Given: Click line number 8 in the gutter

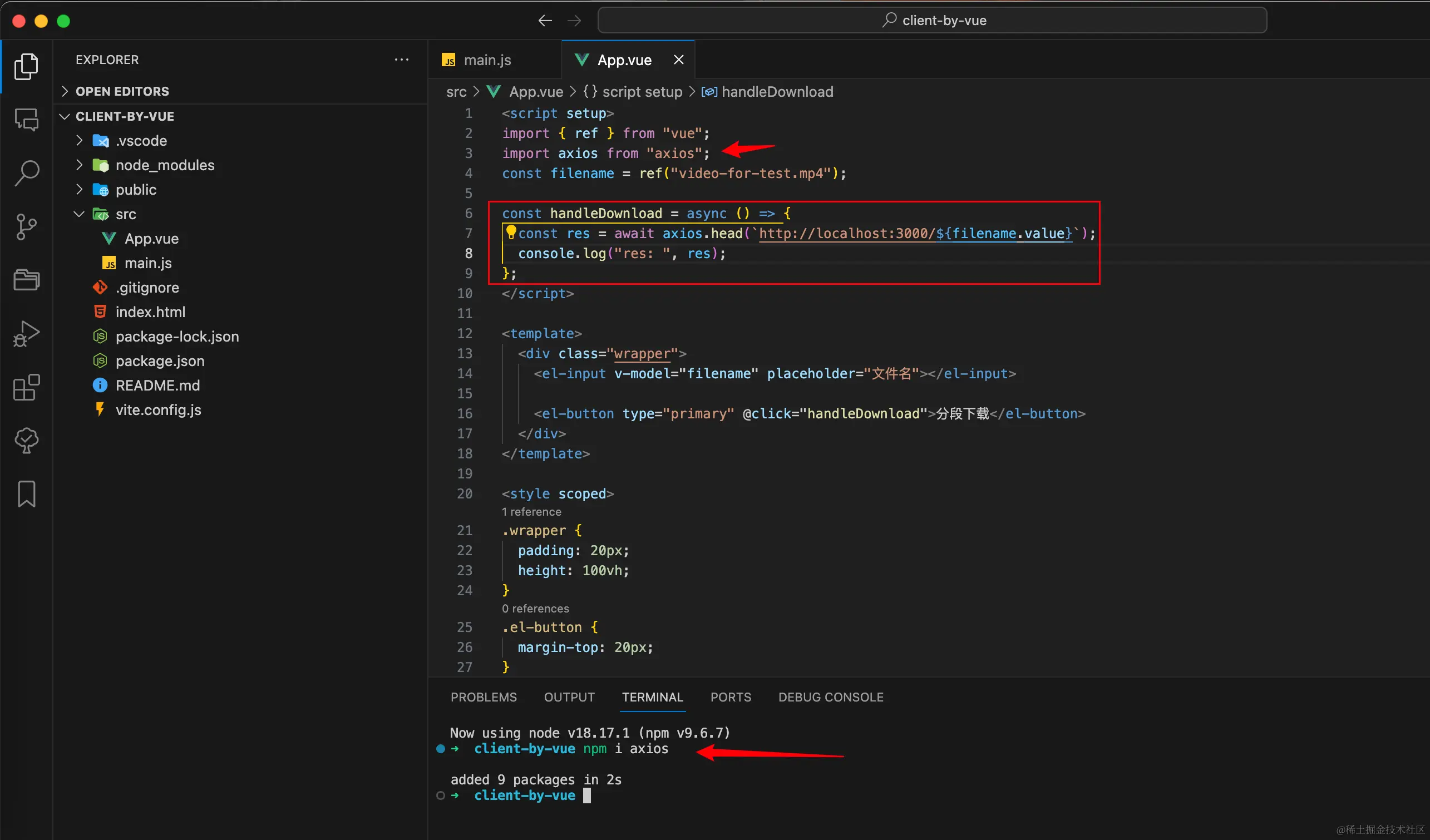Looking at the screenshot, I should click(469, 254).
